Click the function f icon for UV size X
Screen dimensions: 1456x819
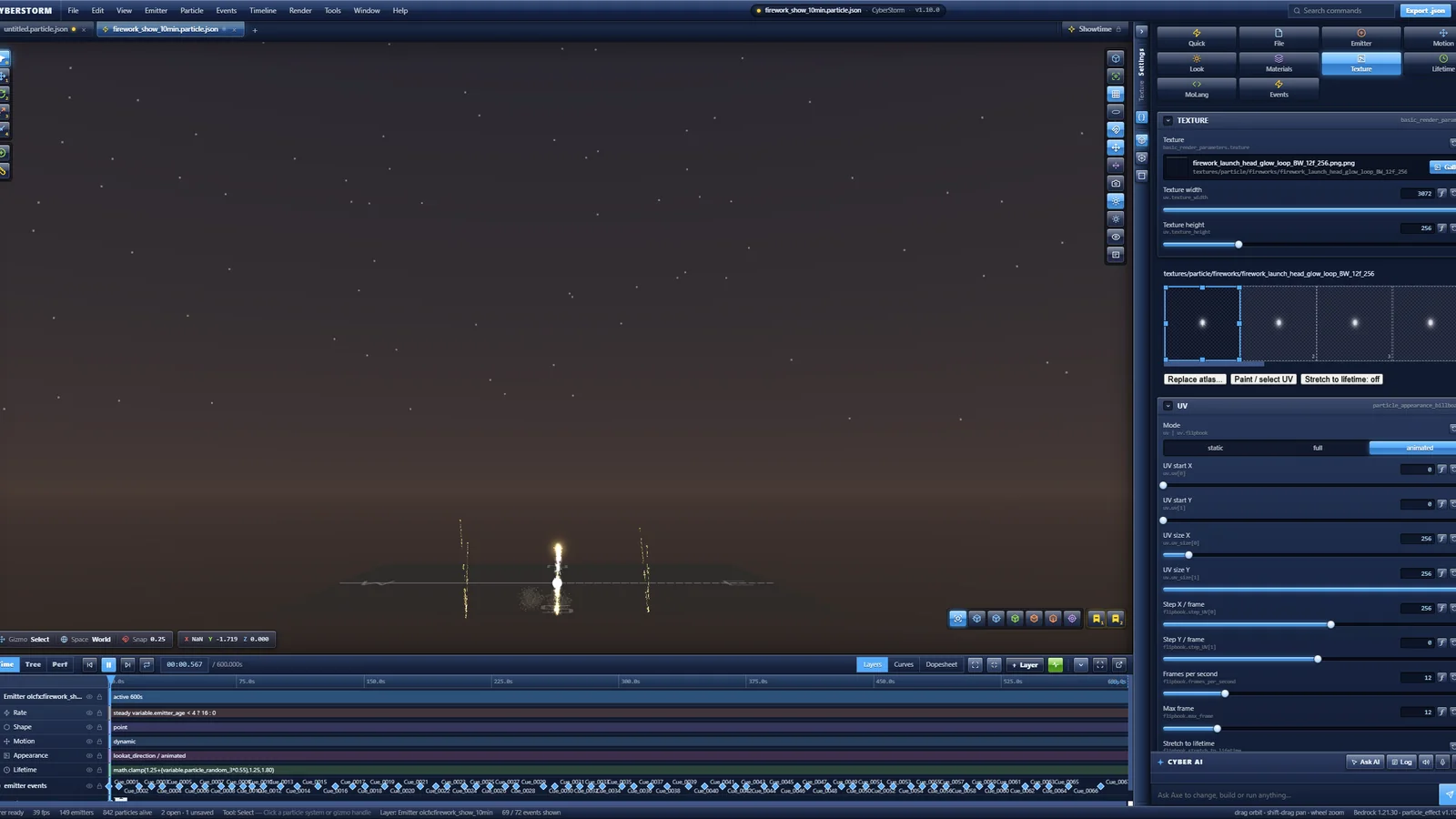pos(1441,538)
